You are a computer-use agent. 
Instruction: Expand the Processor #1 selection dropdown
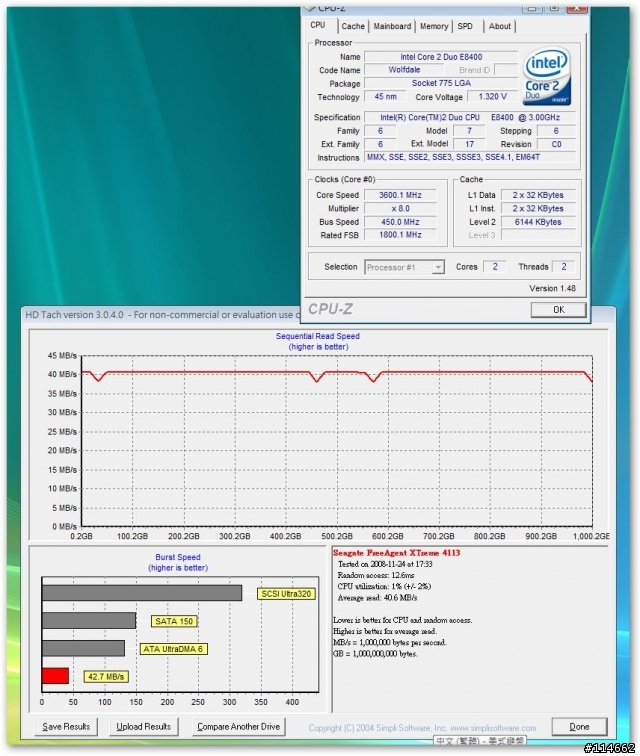438,267
